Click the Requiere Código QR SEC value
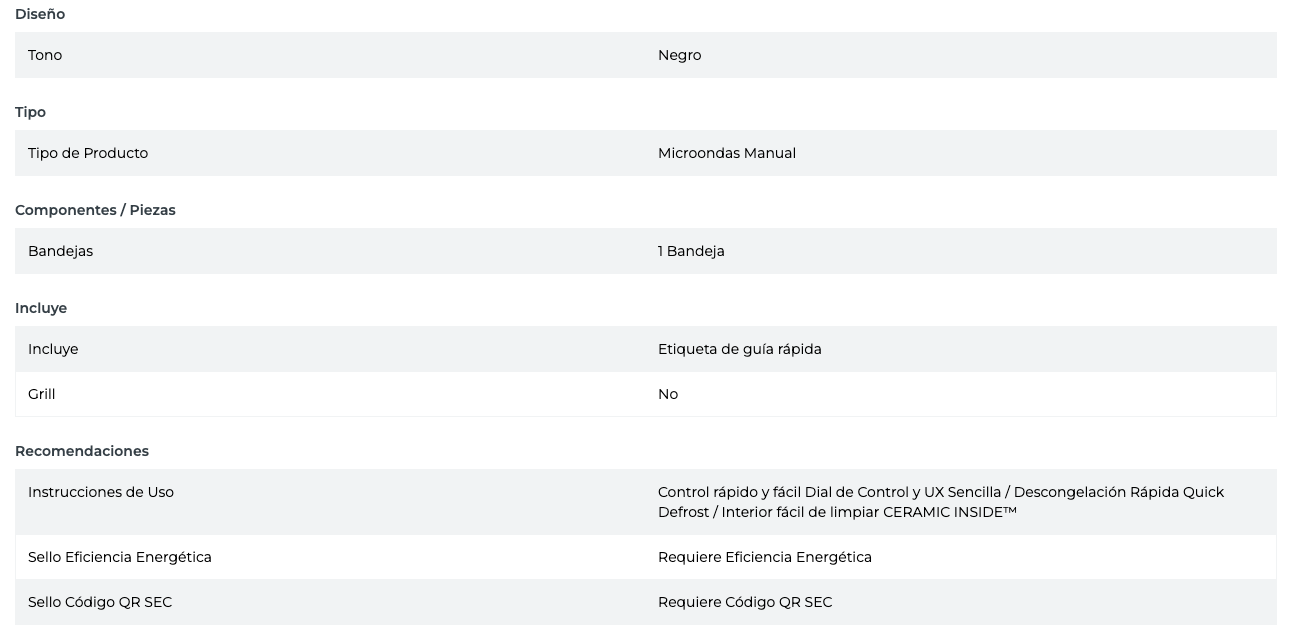The height and width of the screenshot is (643, 1289). click(744, 602)
